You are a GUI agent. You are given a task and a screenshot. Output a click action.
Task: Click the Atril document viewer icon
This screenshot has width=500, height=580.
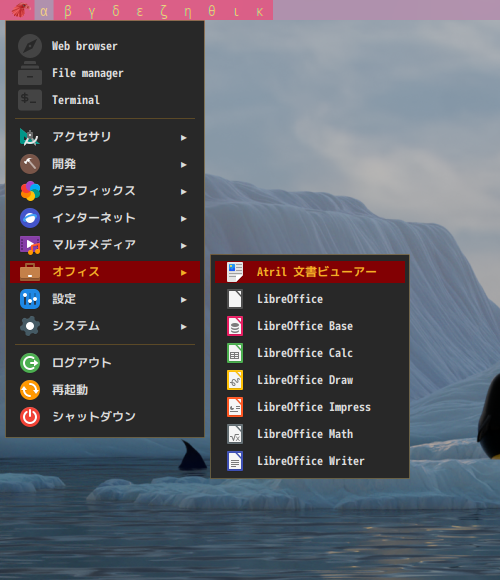[x=235, y=272]
